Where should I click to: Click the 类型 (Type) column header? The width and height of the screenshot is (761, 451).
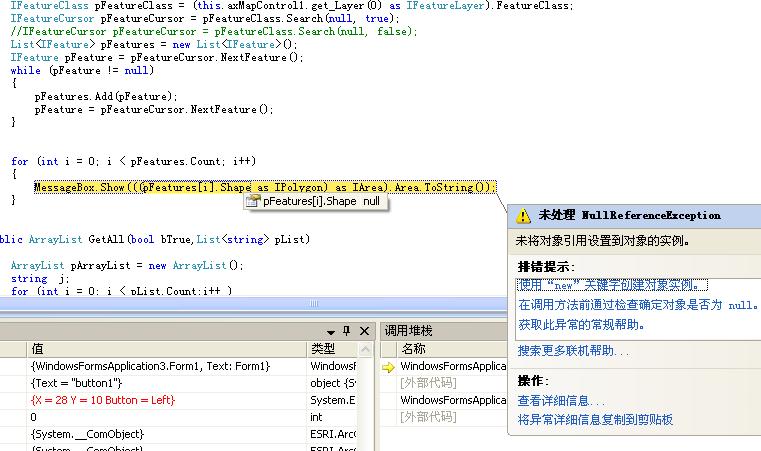point(323,349)
